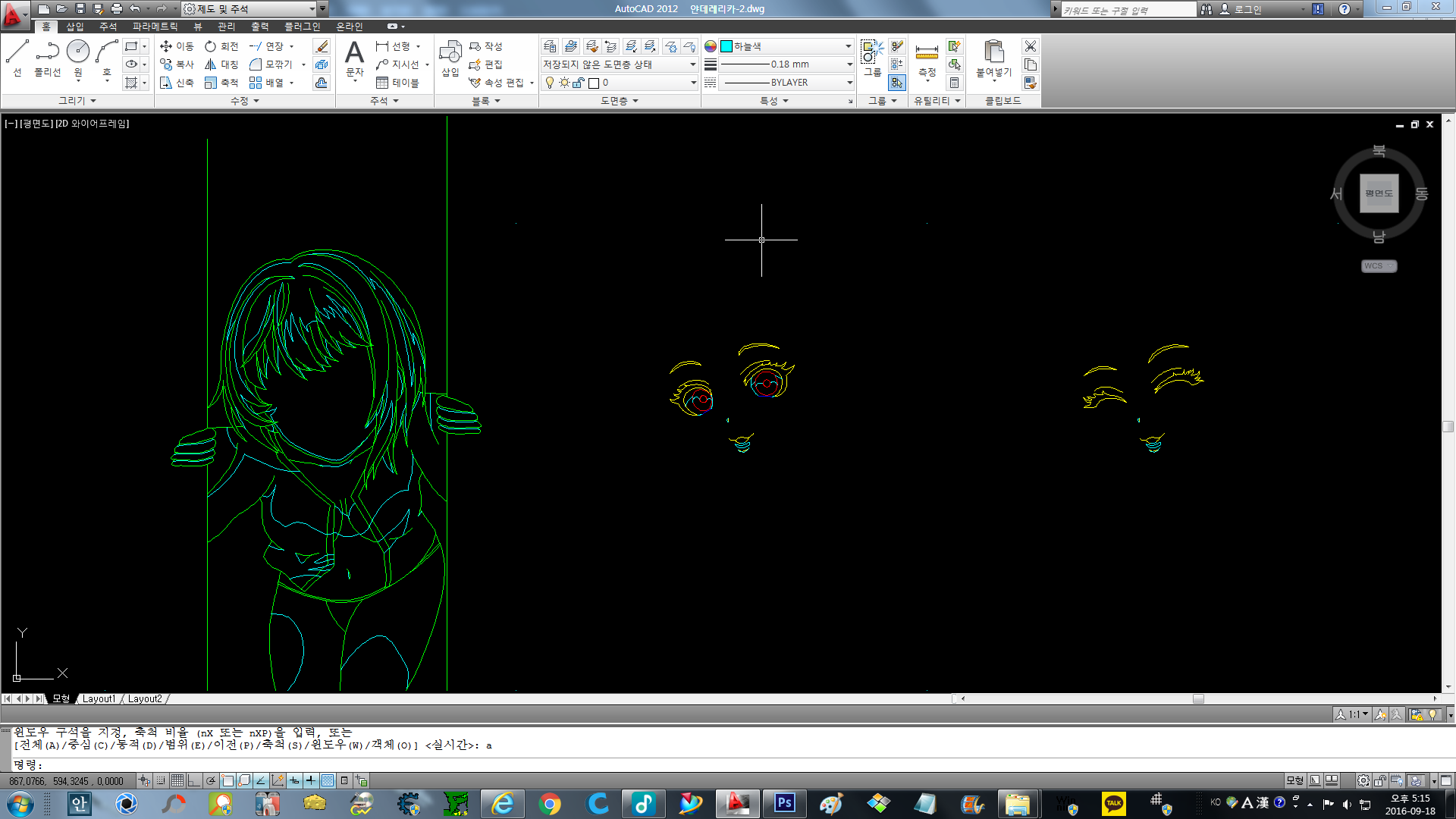This screenshot has height=819, width=1456.
Task: Toggle Lineweight display in status bar
Action: [311, 780]
